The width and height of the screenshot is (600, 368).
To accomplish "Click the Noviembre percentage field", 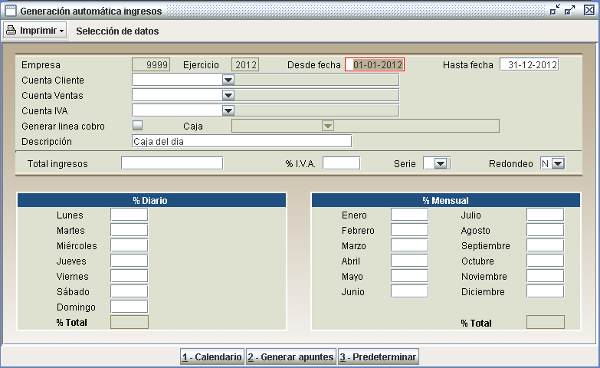I will click(x=545, y=276).
